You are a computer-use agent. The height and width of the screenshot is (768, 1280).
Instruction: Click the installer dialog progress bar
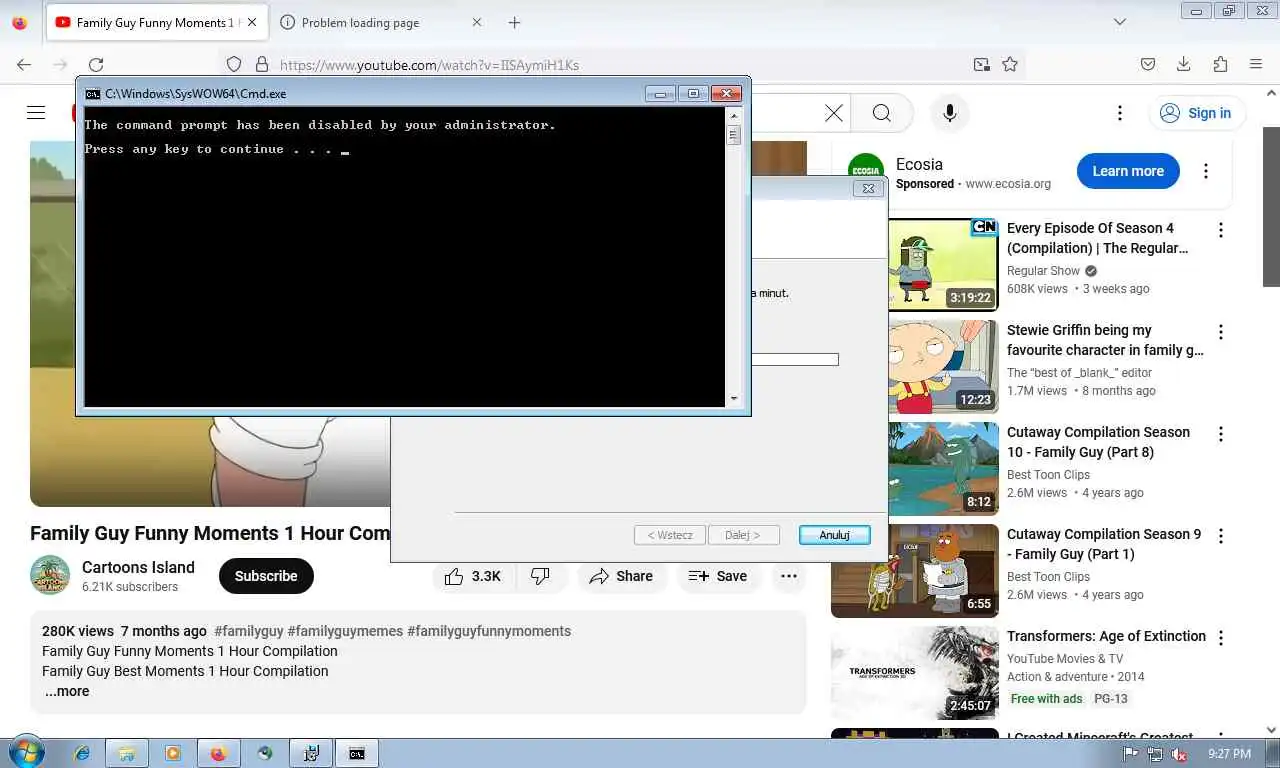click(x=795, y=359)
